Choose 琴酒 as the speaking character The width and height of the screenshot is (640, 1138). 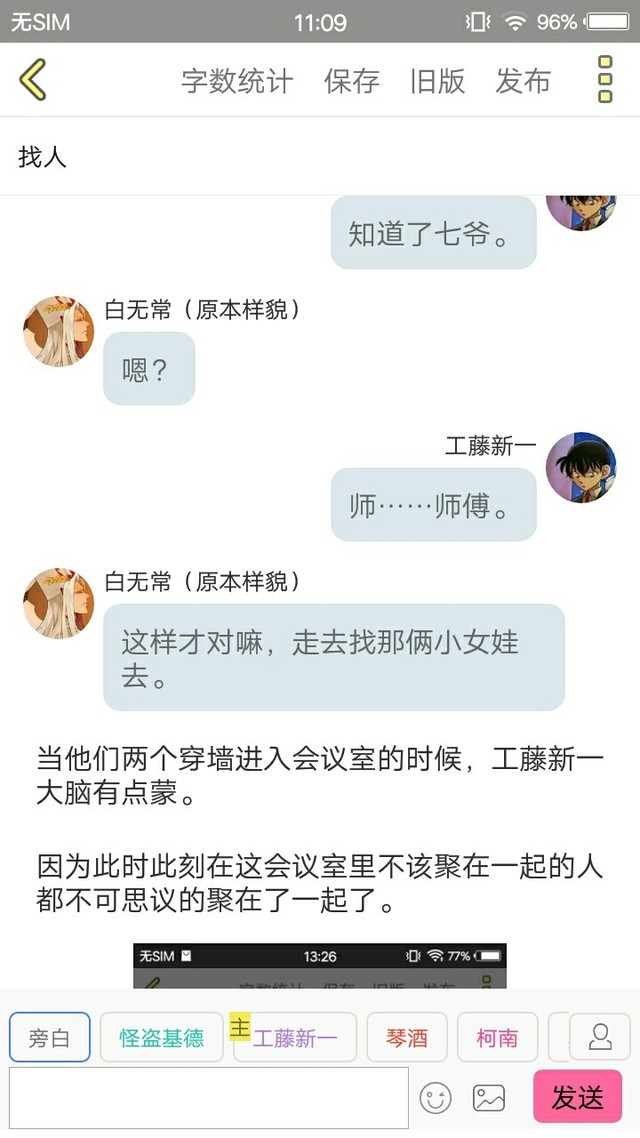click(406, 1037)
